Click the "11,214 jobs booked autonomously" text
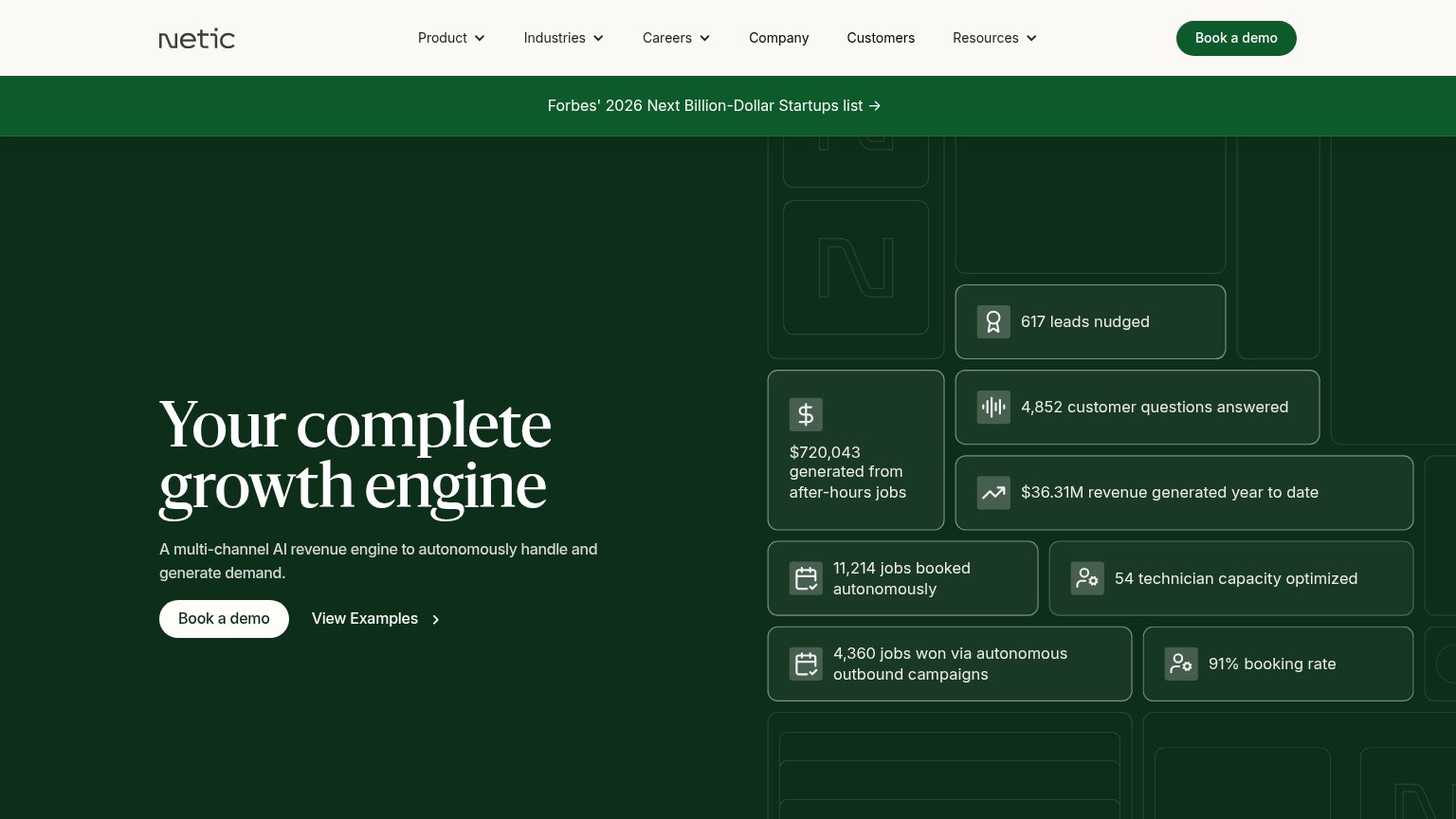 click(901, 578)
